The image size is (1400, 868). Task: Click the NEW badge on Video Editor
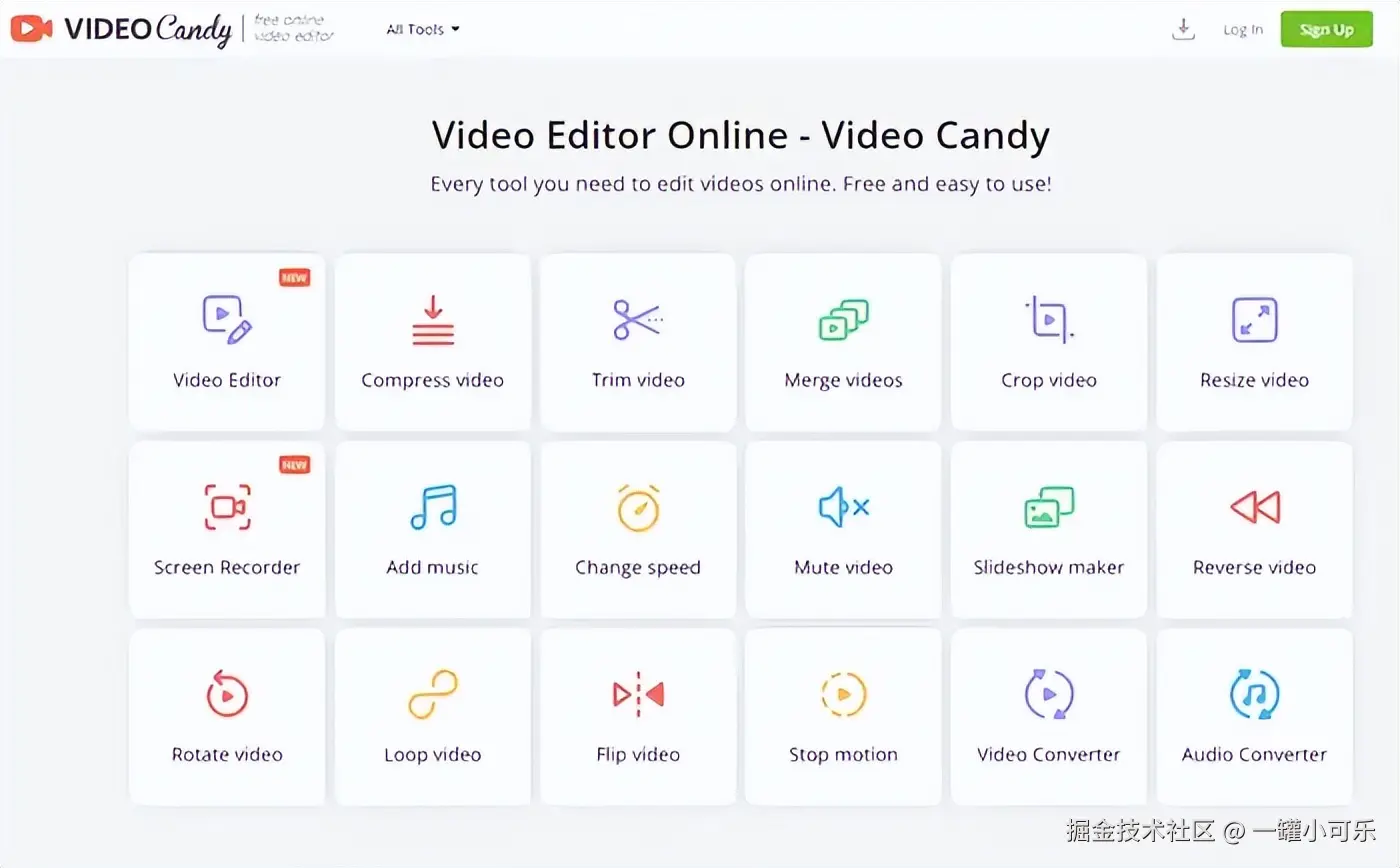(294, 278)
